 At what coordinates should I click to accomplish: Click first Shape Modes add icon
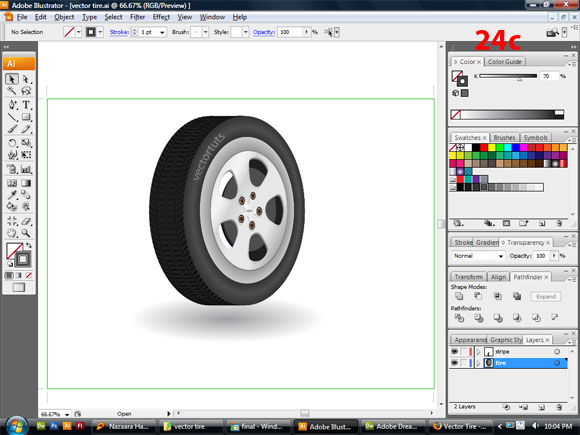click(459, 296)
